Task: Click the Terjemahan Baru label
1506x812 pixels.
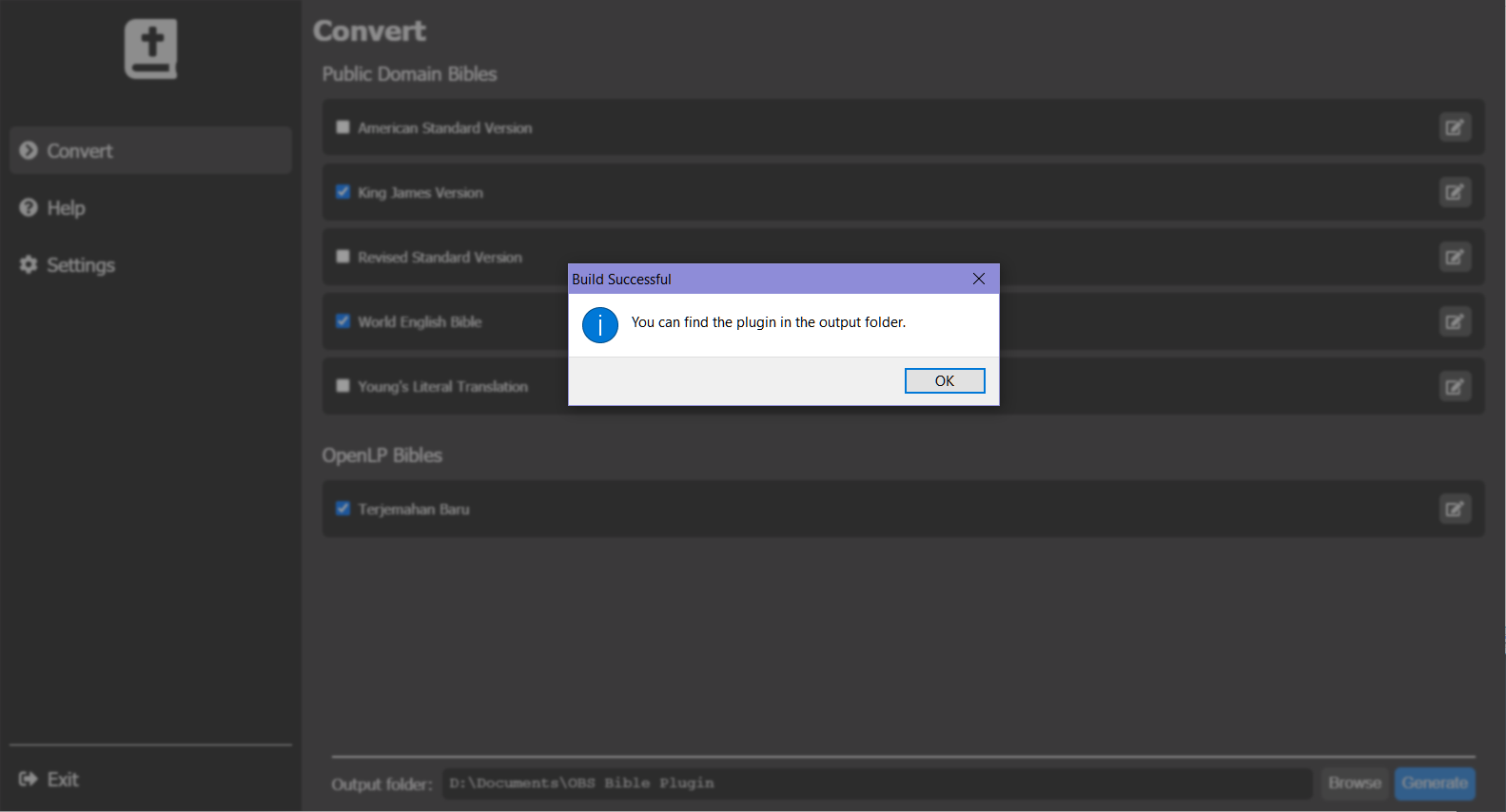Action: [414, 509]
